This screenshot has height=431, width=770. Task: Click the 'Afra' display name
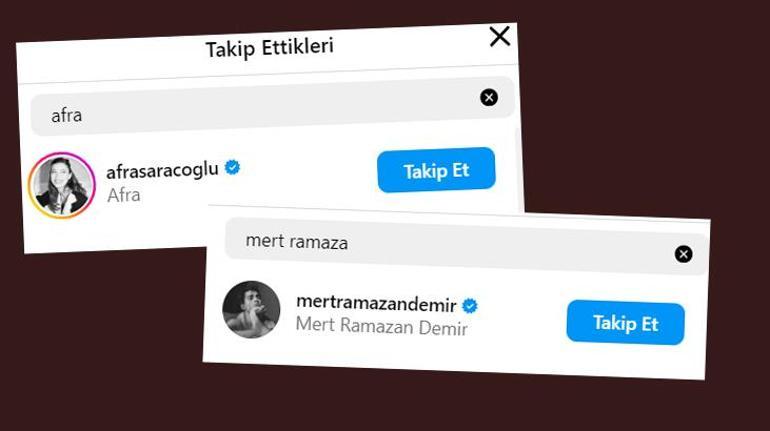(124, 195)
